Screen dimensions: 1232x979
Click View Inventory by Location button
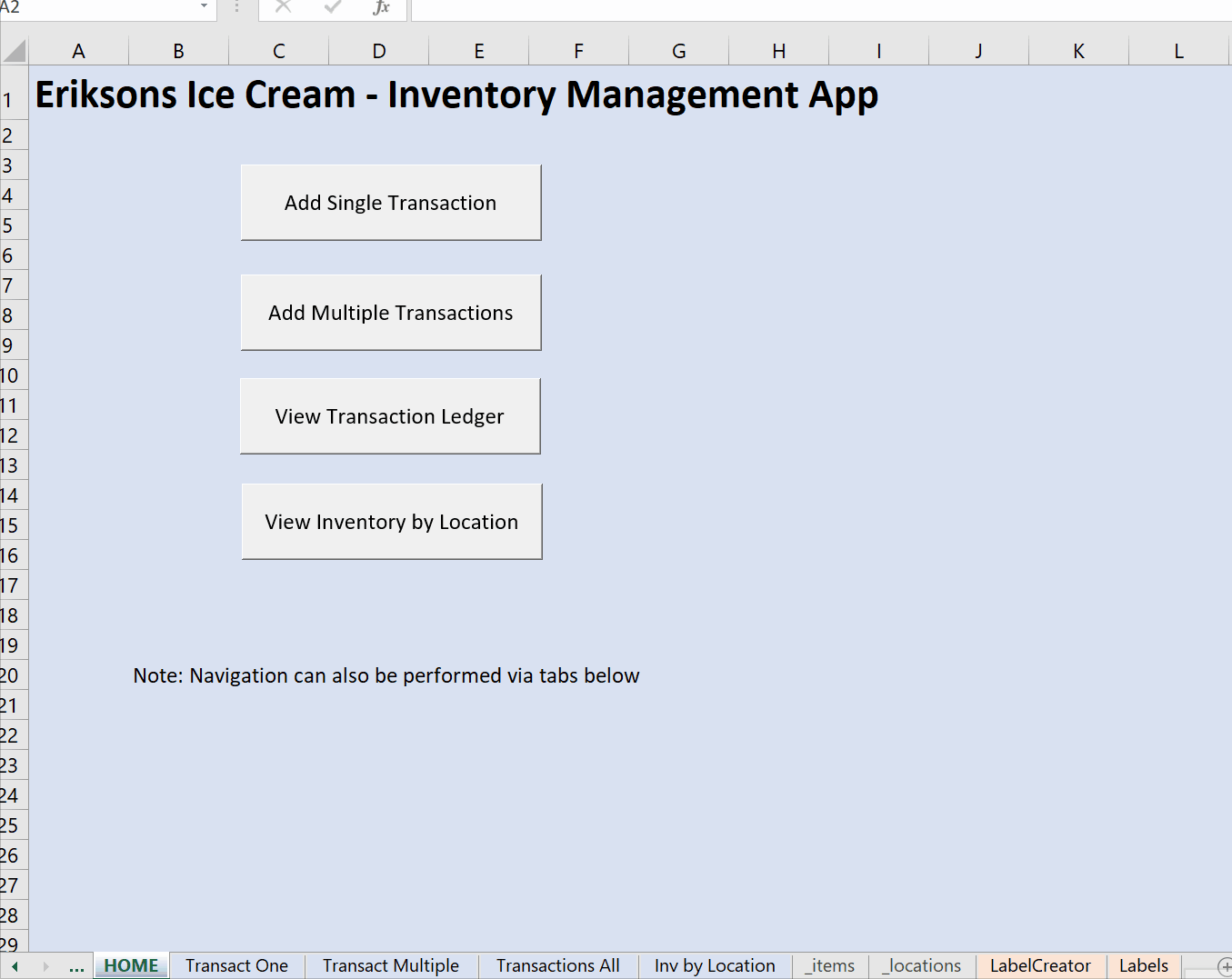point(391,522)
